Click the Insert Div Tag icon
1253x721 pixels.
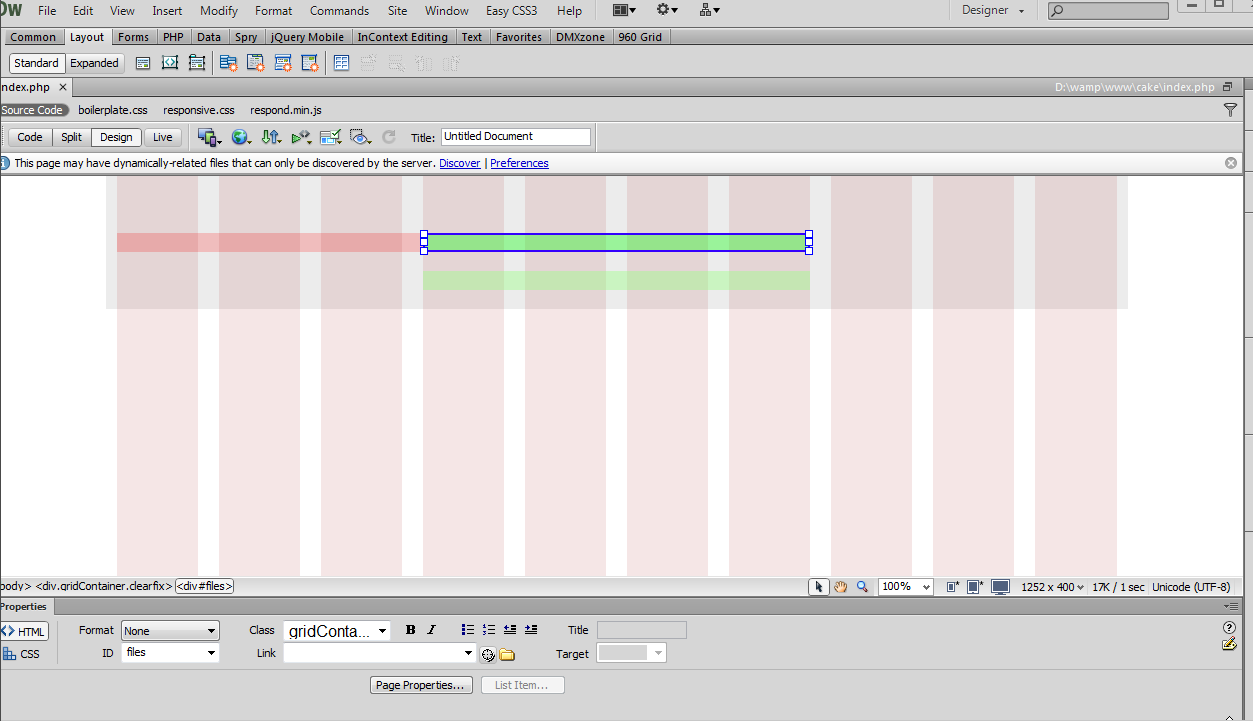(x=143, y=63)
